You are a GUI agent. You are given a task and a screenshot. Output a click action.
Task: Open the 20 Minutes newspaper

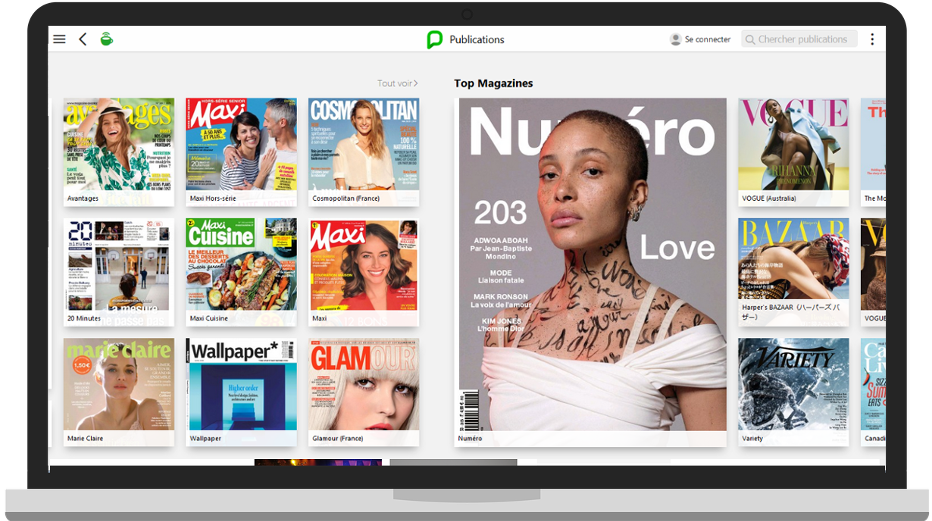[119, 264]
